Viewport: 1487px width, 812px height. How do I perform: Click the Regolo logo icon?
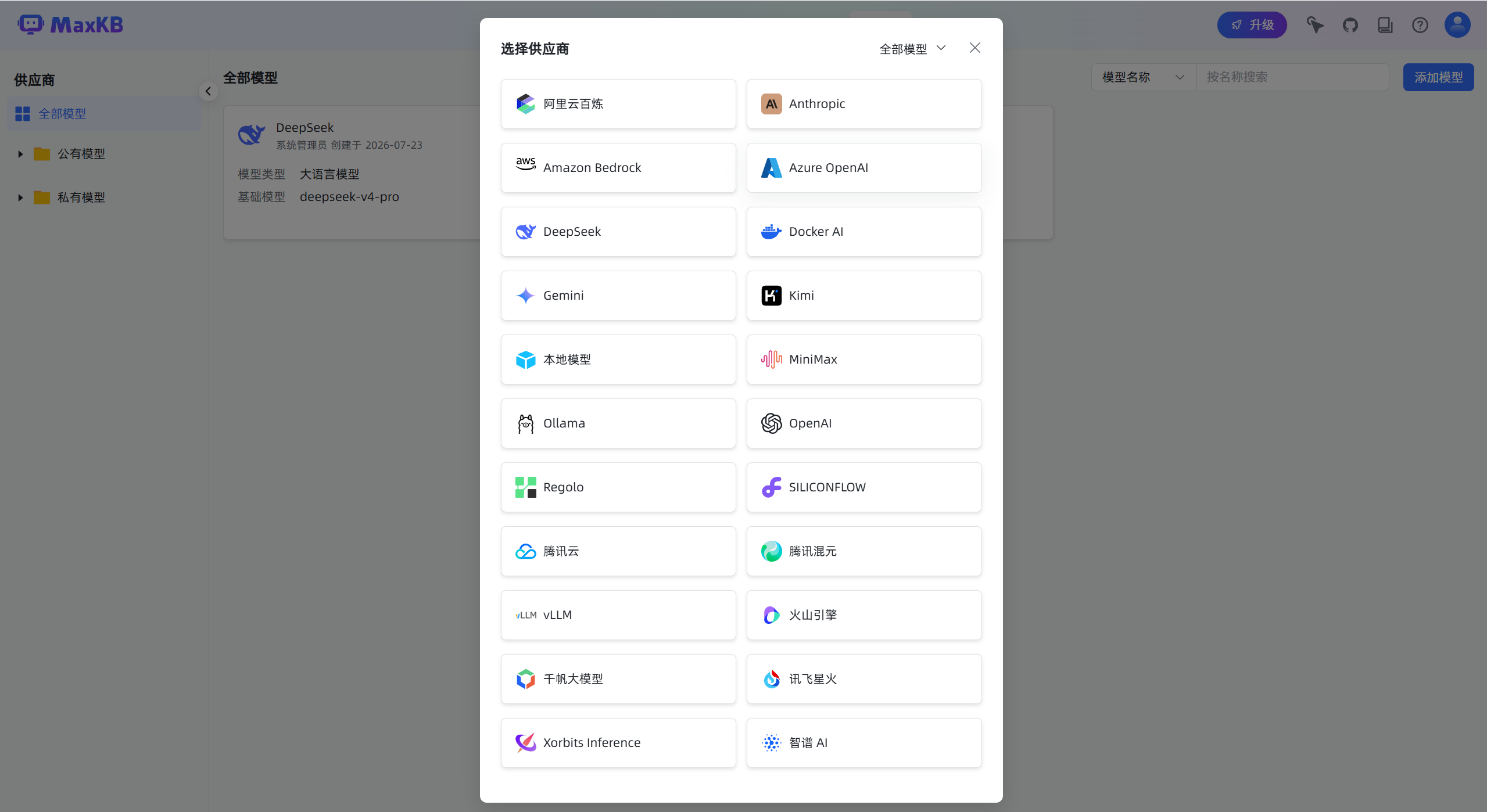(525, 487)
